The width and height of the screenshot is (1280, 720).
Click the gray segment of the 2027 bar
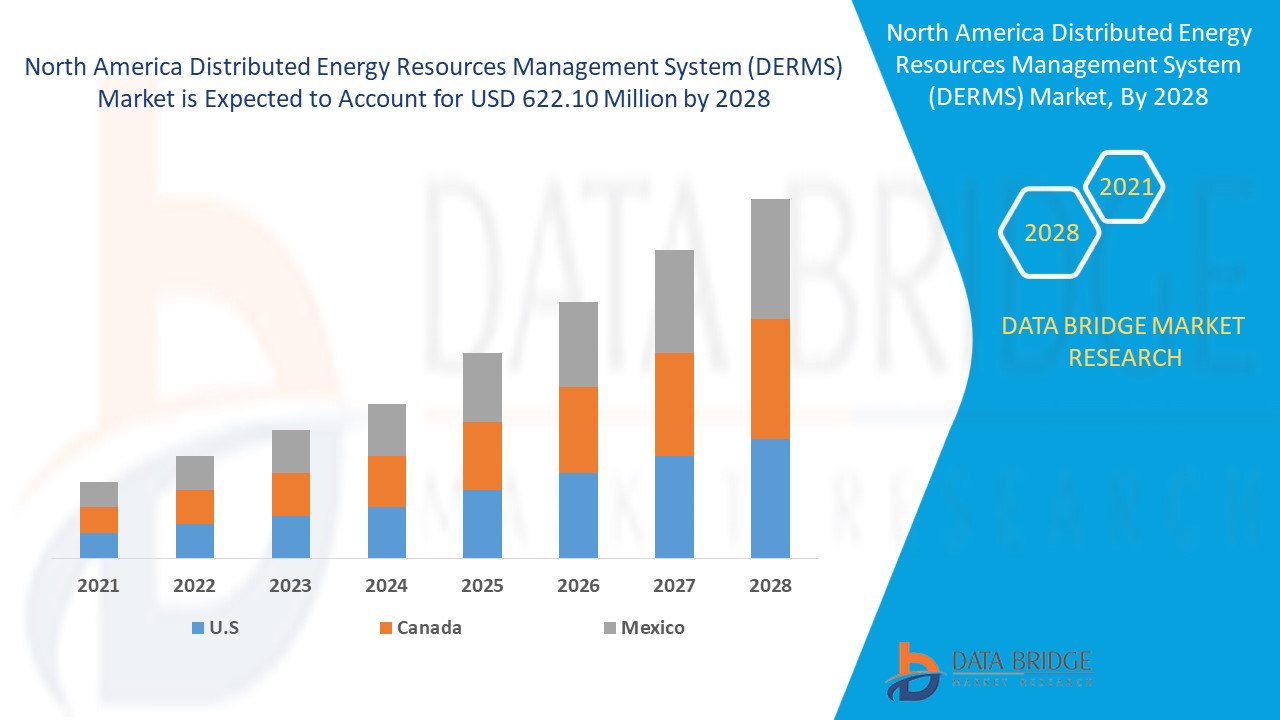(675, 300)
